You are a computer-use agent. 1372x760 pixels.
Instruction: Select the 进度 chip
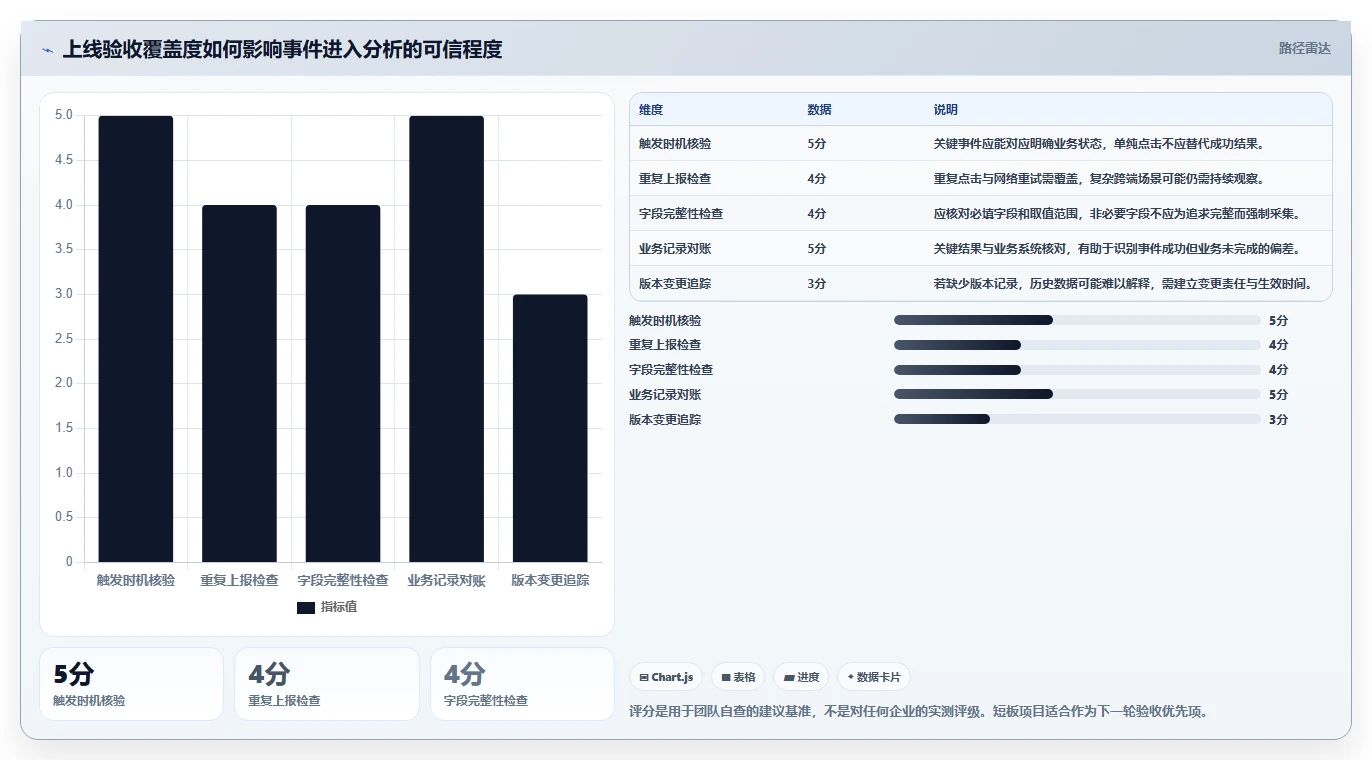coord(801,677)
